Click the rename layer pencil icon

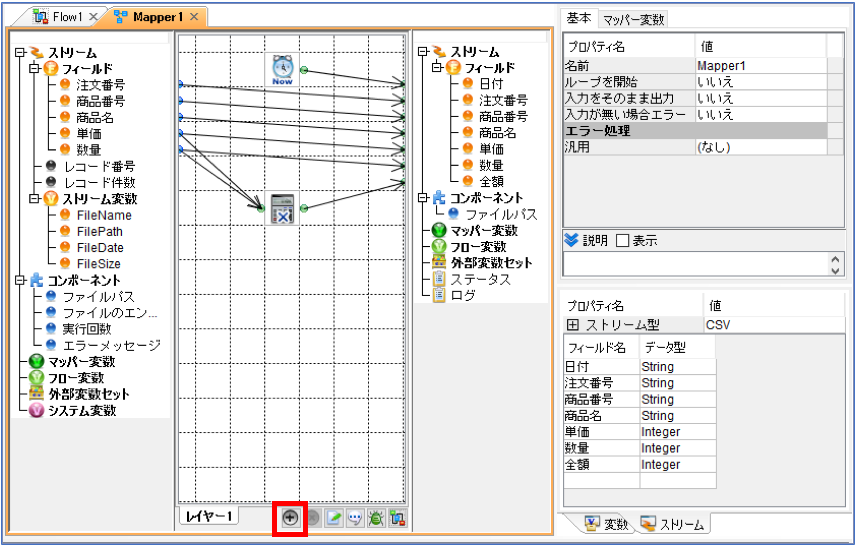334,518
